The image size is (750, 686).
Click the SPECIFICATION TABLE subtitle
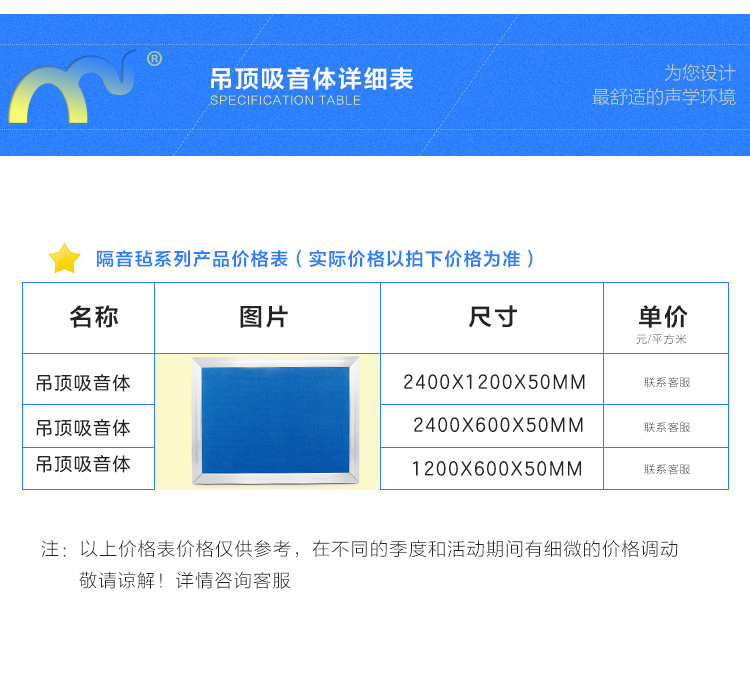click(x=286, y=100)
